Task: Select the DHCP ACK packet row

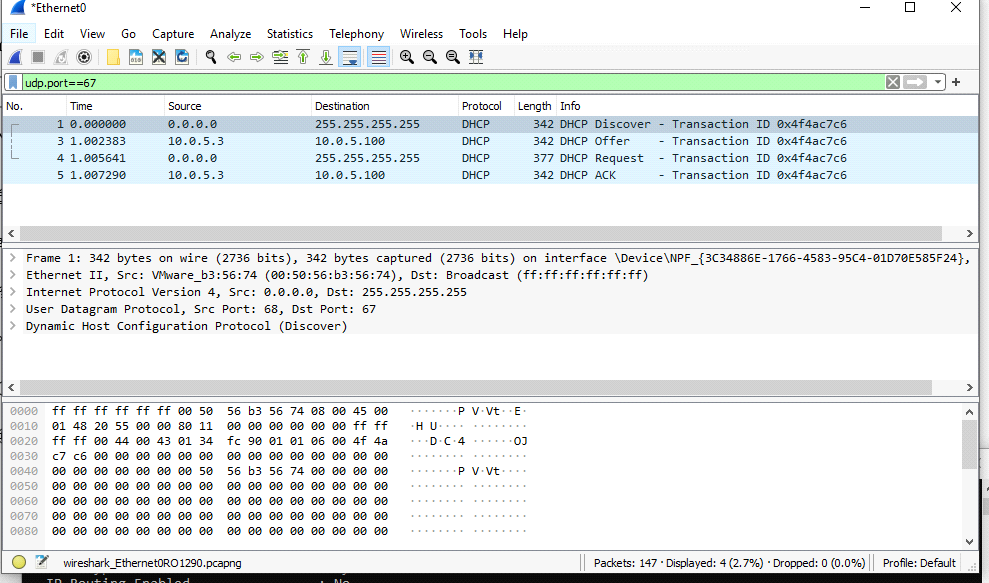Action: (490, 175)
